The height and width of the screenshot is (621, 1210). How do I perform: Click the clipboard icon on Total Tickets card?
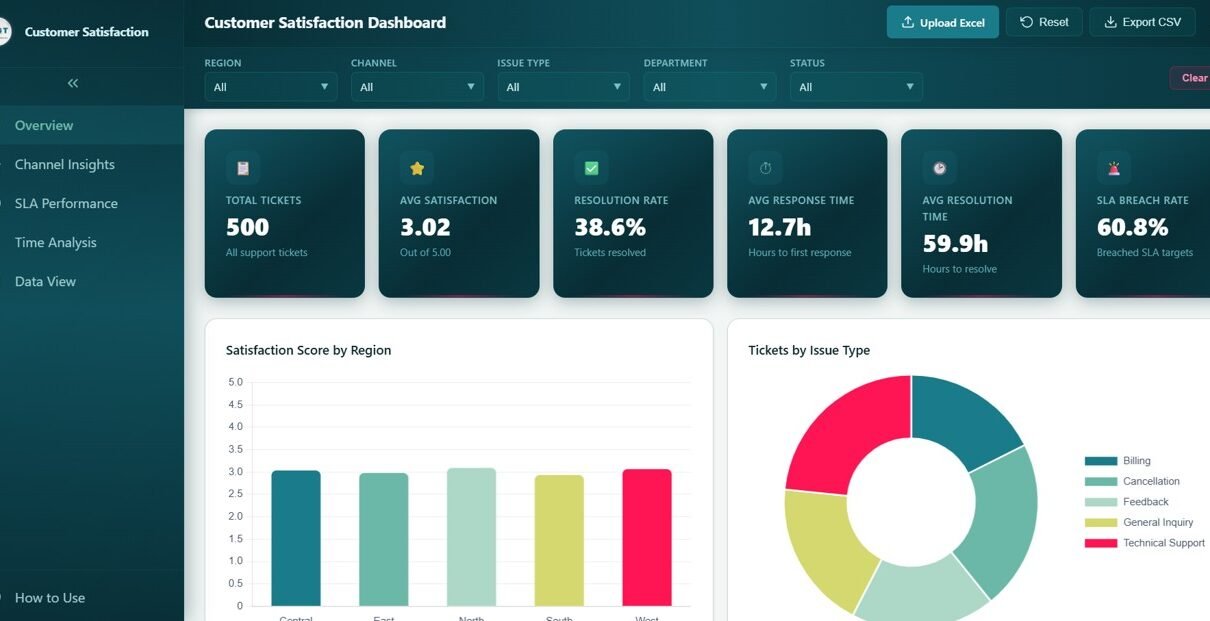243,168
